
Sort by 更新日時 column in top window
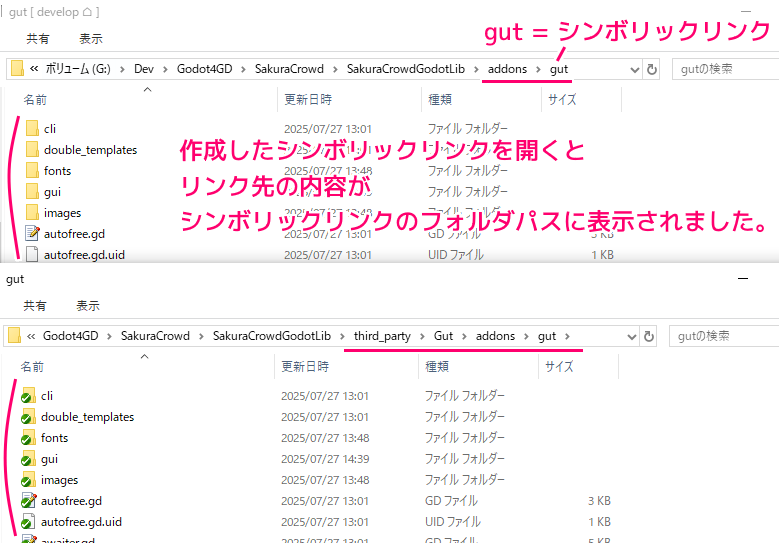tap(308, 99)
